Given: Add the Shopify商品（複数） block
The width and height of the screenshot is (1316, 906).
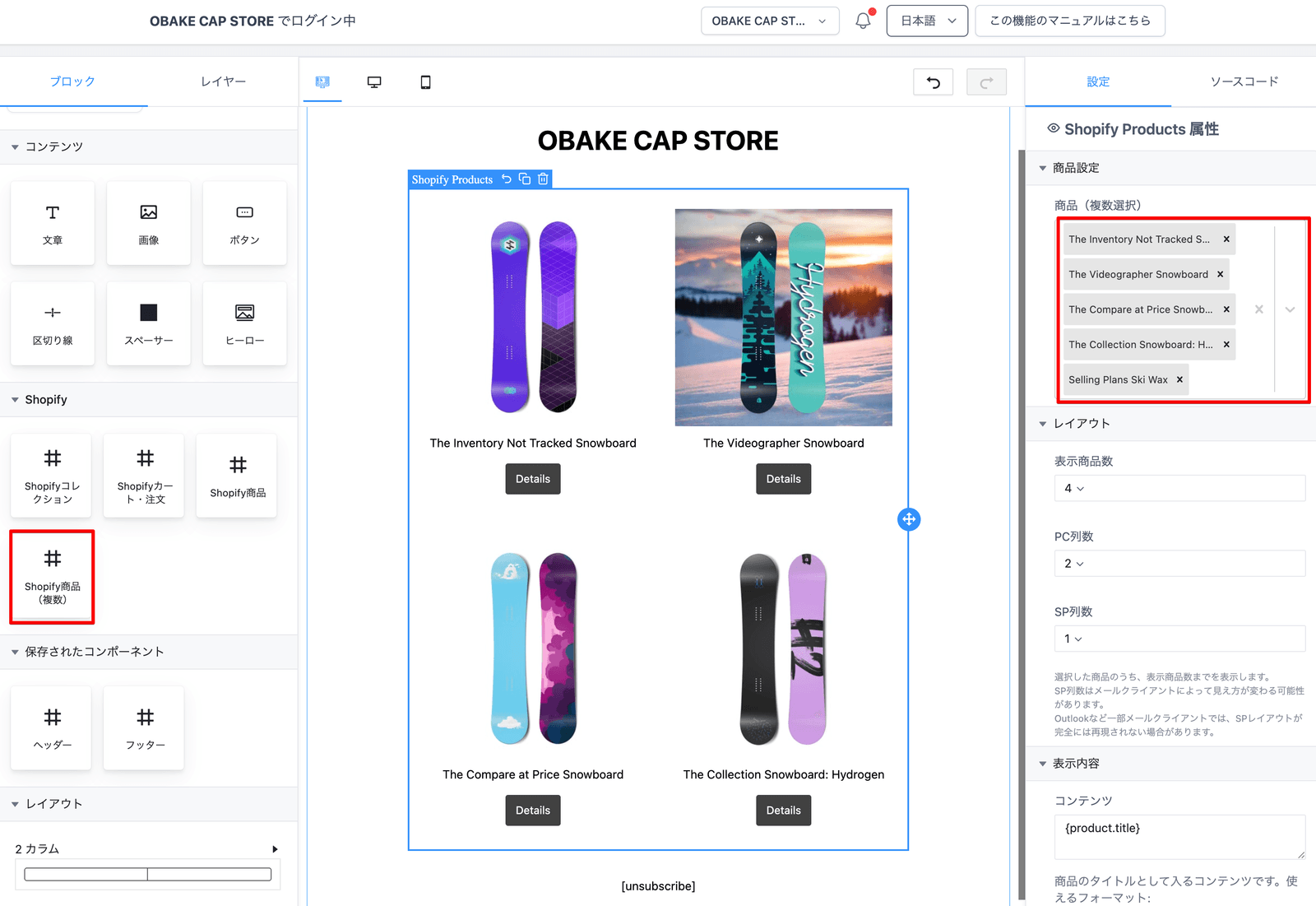Looking at the screenshot, I should pos(53,576).
